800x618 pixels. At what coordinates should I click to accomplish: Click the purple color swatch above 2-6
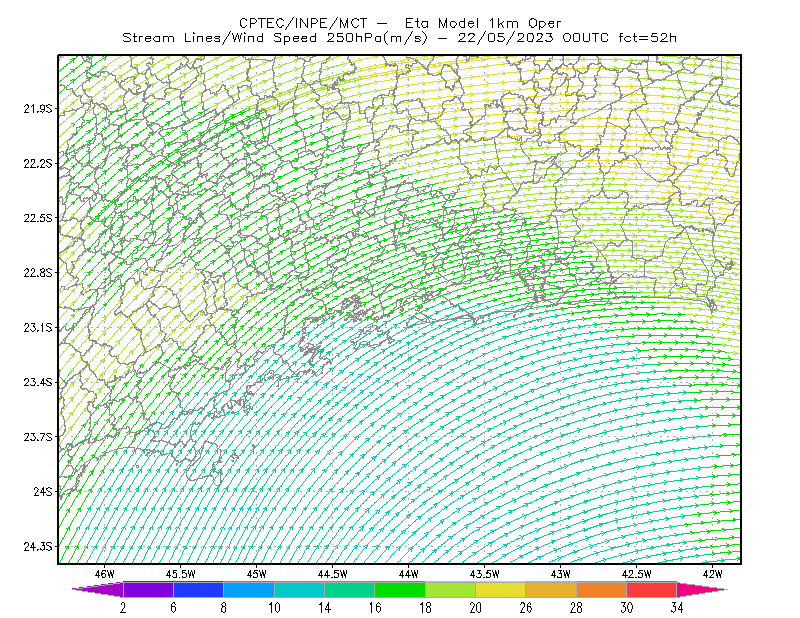148,589
